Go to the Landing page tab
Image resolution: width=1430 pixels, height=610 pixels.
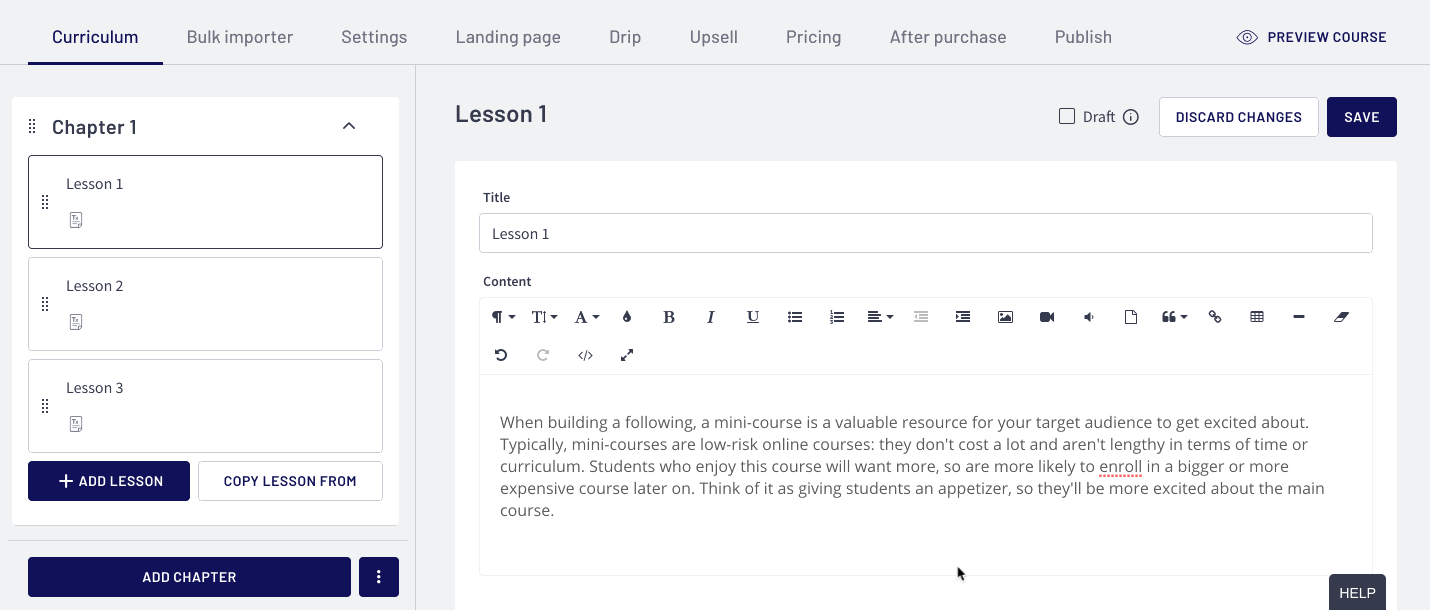(508, 37)
